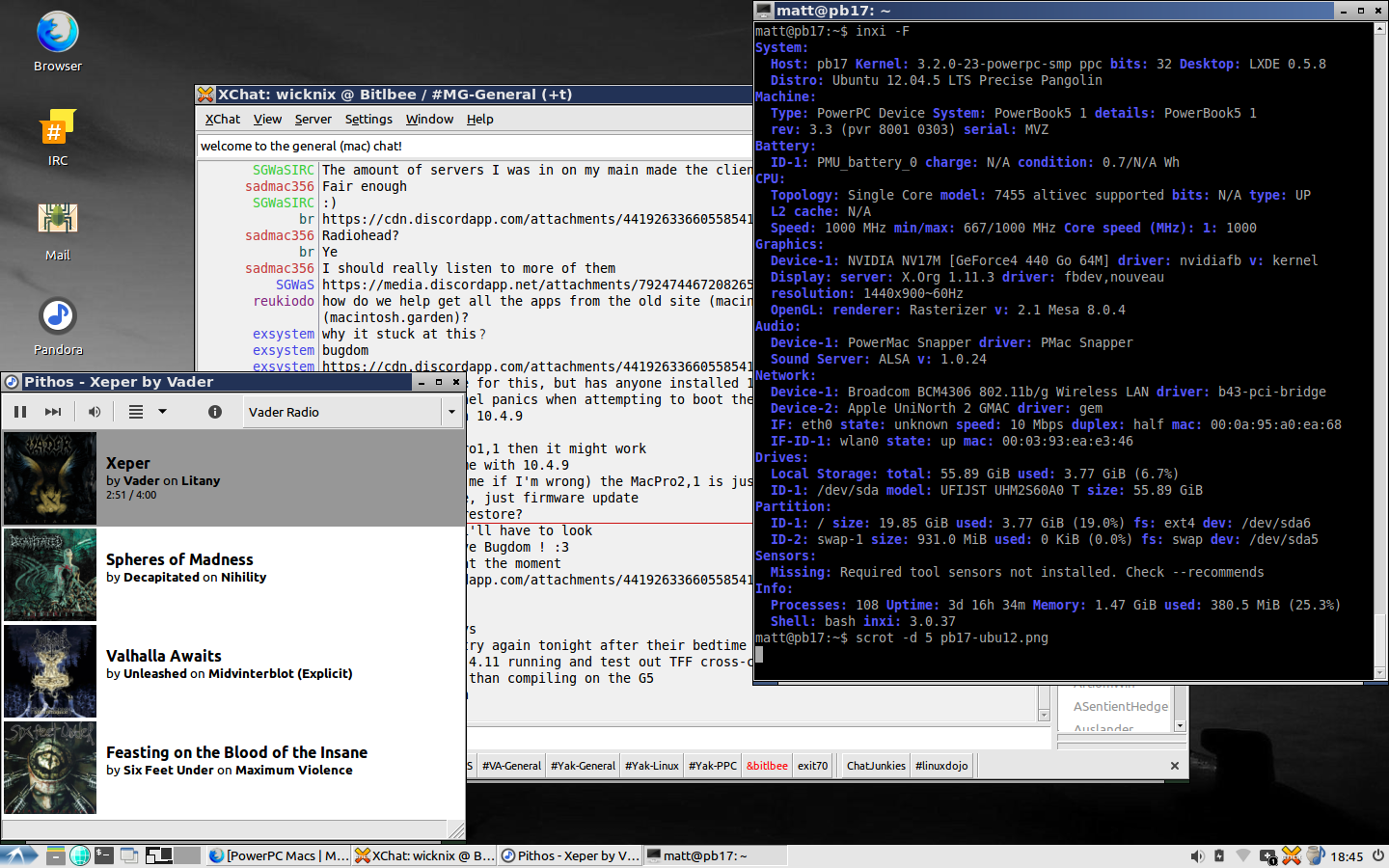Click the Six Feet Under album thumbnail
The height and width of the screenshot is (868, 1389).
coord(50,768)
